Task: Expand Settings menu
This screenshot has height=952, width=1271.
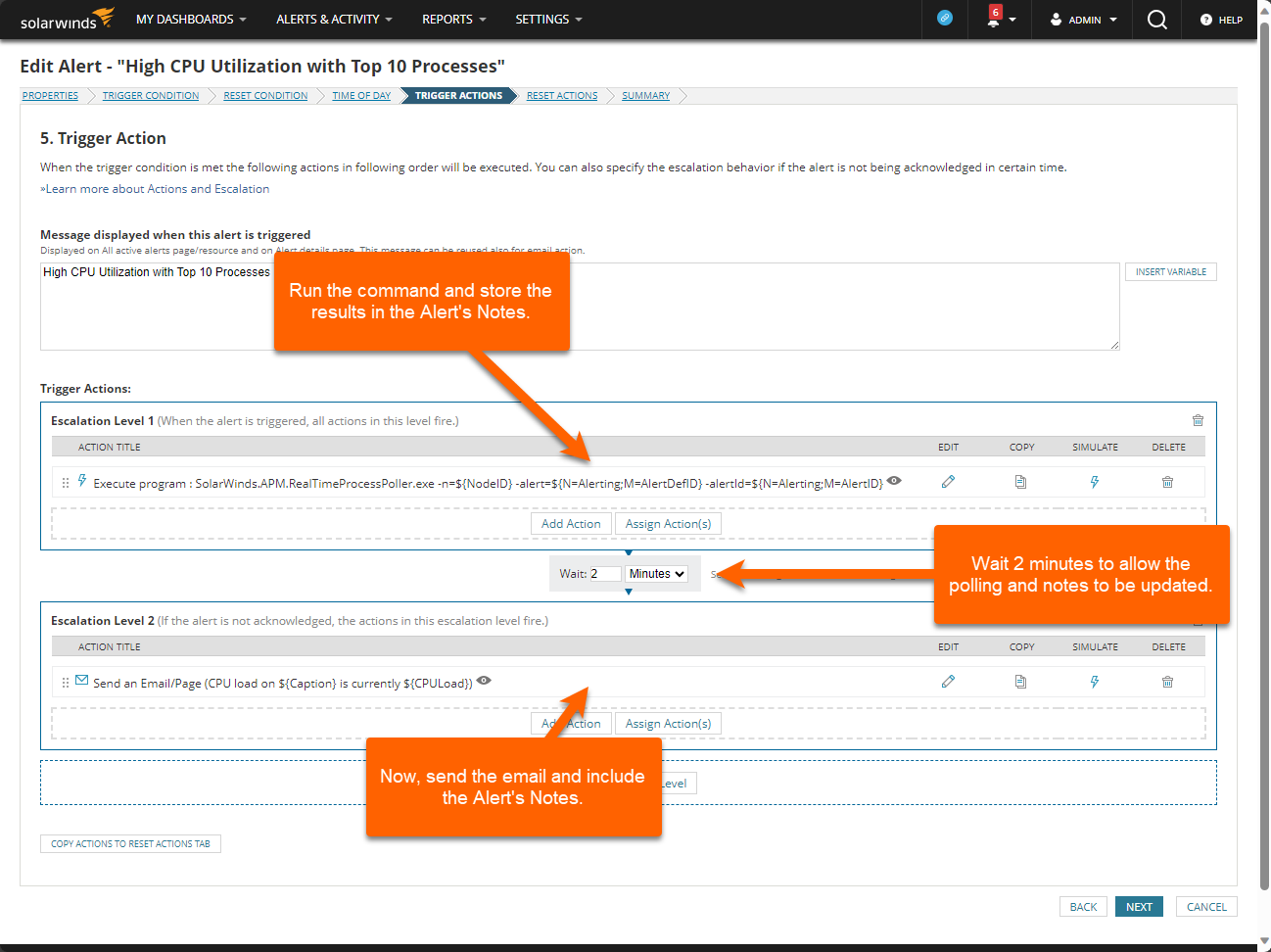Action: click(x=548, y=19)
